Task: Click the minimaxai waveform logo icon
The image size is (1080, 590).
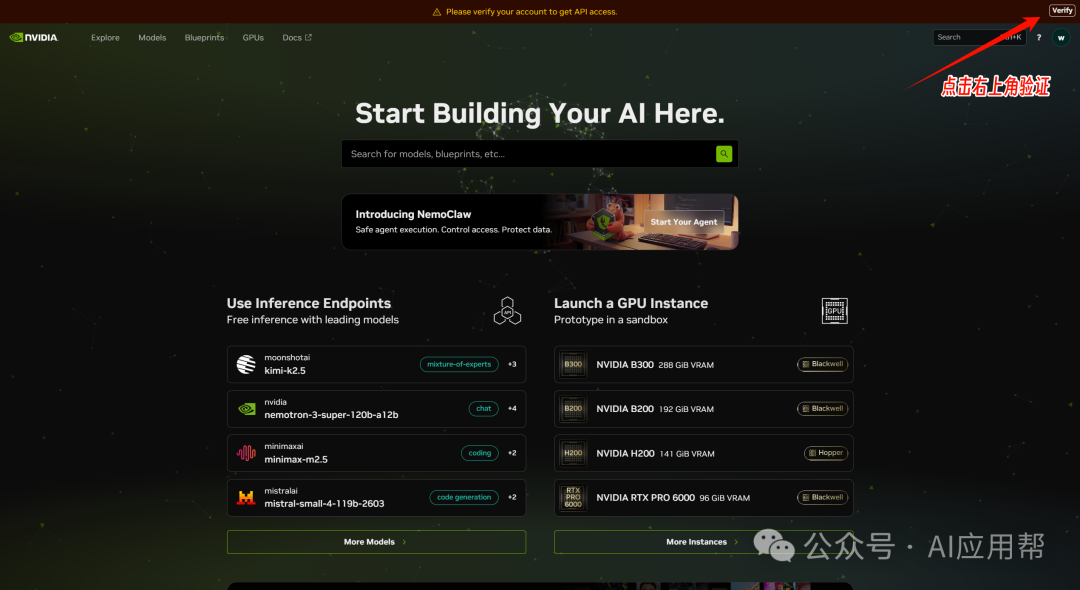Action: point(246,453)
